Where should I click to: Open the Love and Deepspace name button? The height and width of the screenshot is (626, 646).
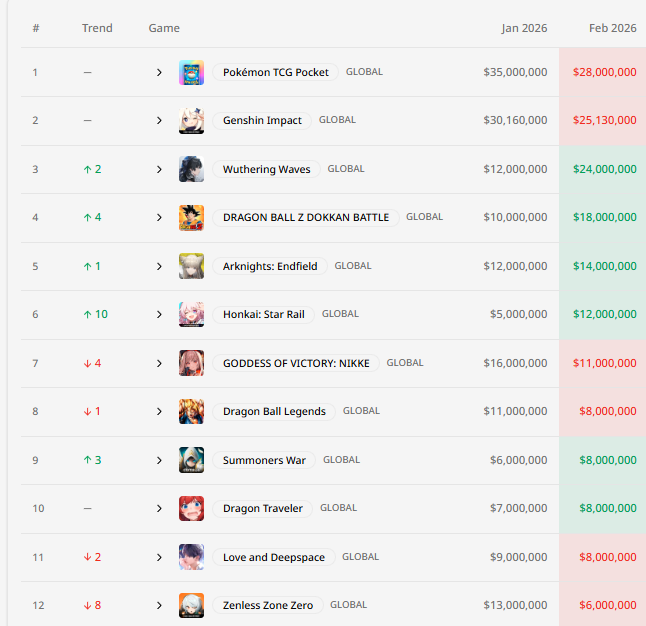274,557
